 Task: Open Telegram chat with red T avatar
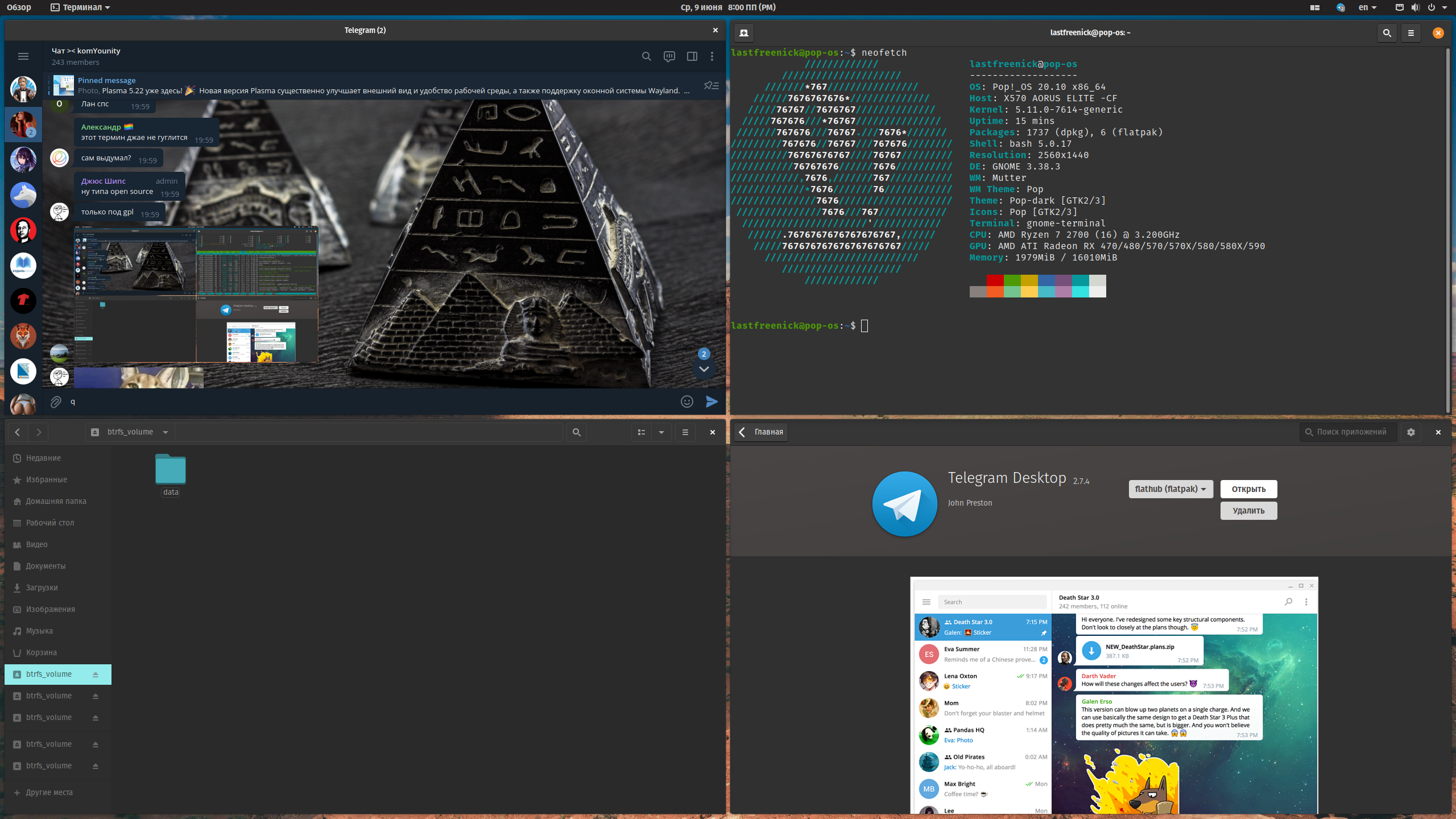point(23,301)
